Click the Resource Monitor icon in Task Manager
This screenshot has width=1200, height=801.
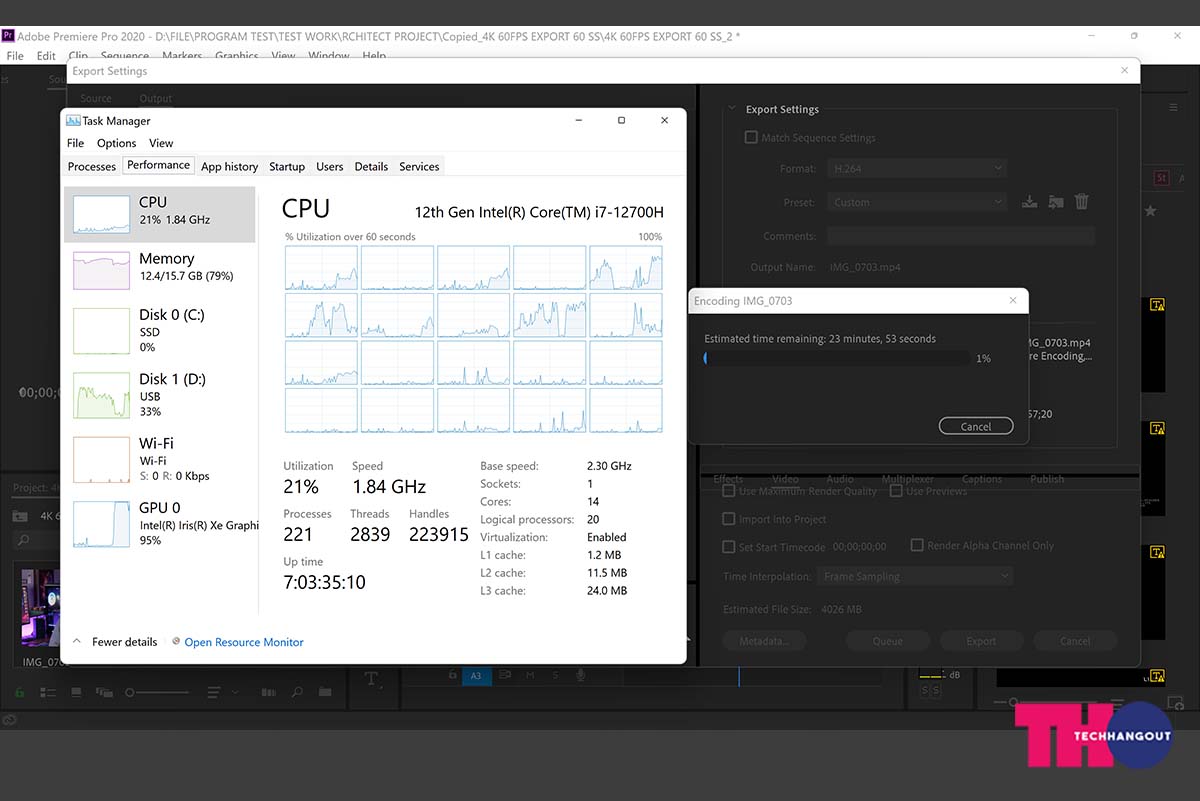[176, 642]
